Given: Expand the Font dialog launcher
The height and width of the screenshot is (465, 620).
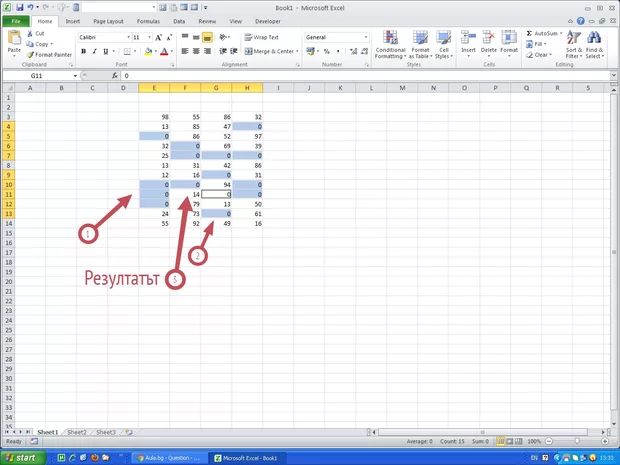Looking at the screenshot, I should coord(172,64).
